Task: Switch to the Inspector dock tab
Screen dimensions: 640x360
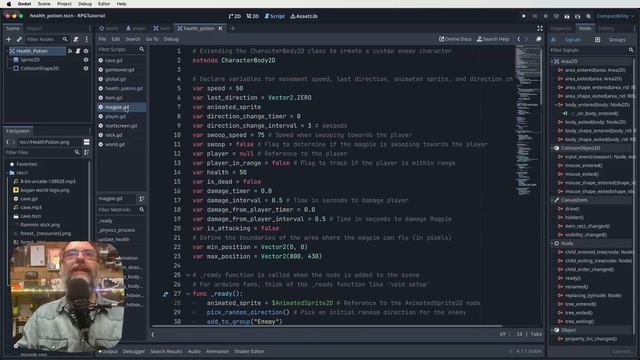Action: click(x=561, y=29)
